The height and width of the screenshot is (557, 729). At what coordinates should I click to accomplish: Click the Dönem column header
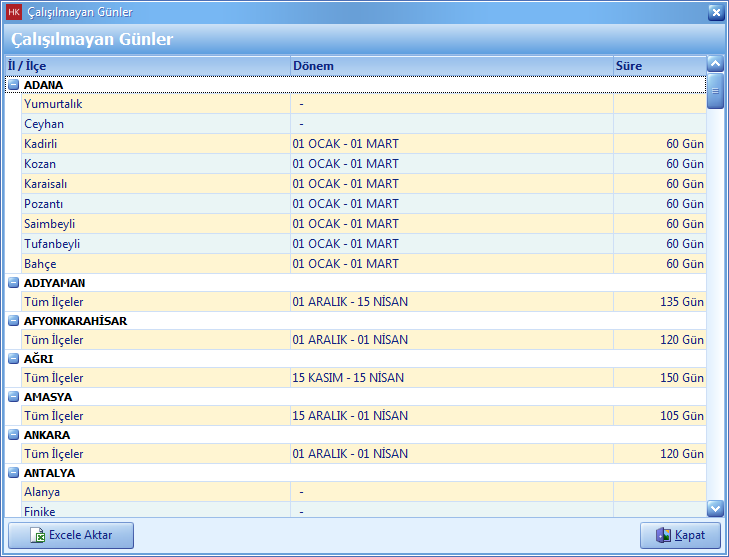point(451,66)
